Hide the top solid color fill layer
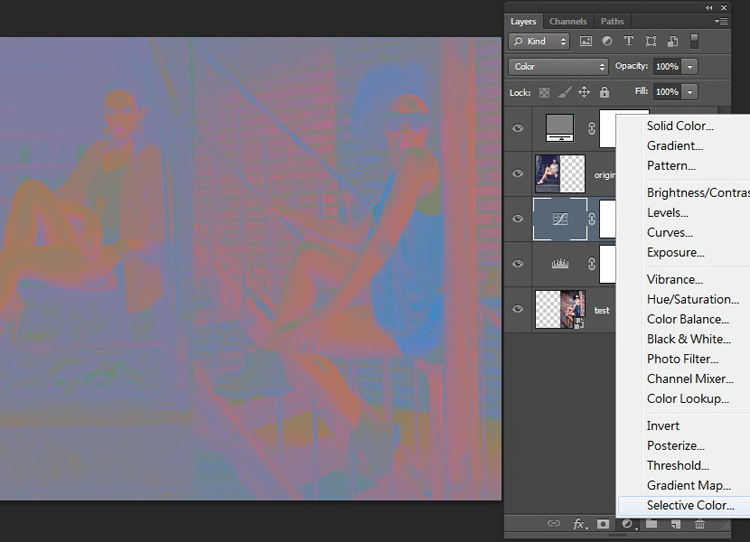Image resolution: width=750 pixels, height=542 pixels. 518,128
